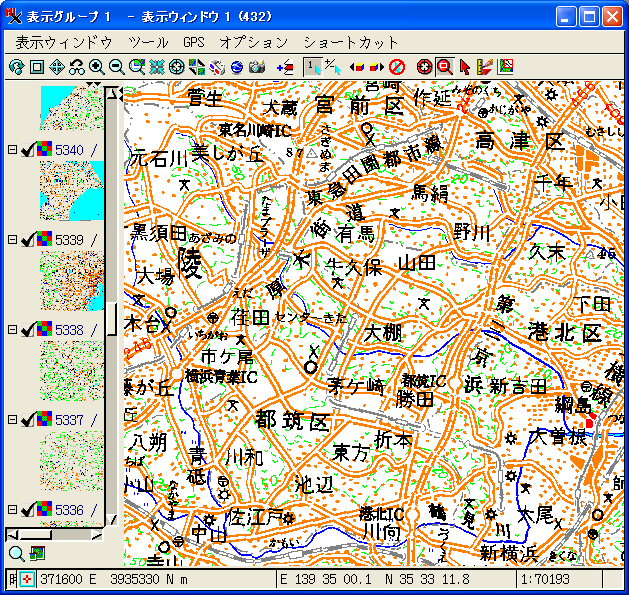
Task: Click the 5338 layer name link
Action: click(69, 330)
